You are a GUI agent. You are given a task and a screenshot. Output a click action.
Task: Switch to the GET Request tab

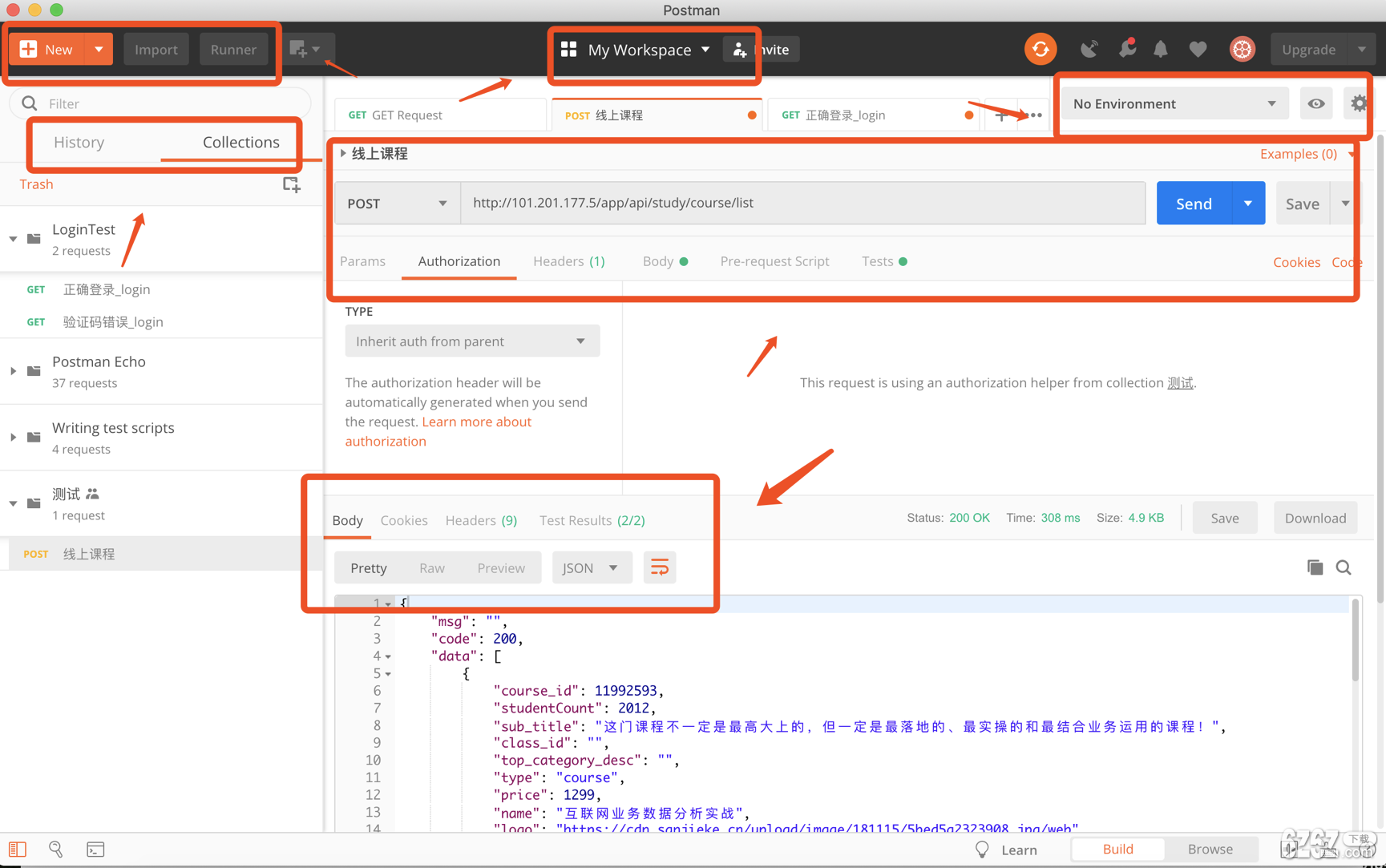[x=440, y=115]
